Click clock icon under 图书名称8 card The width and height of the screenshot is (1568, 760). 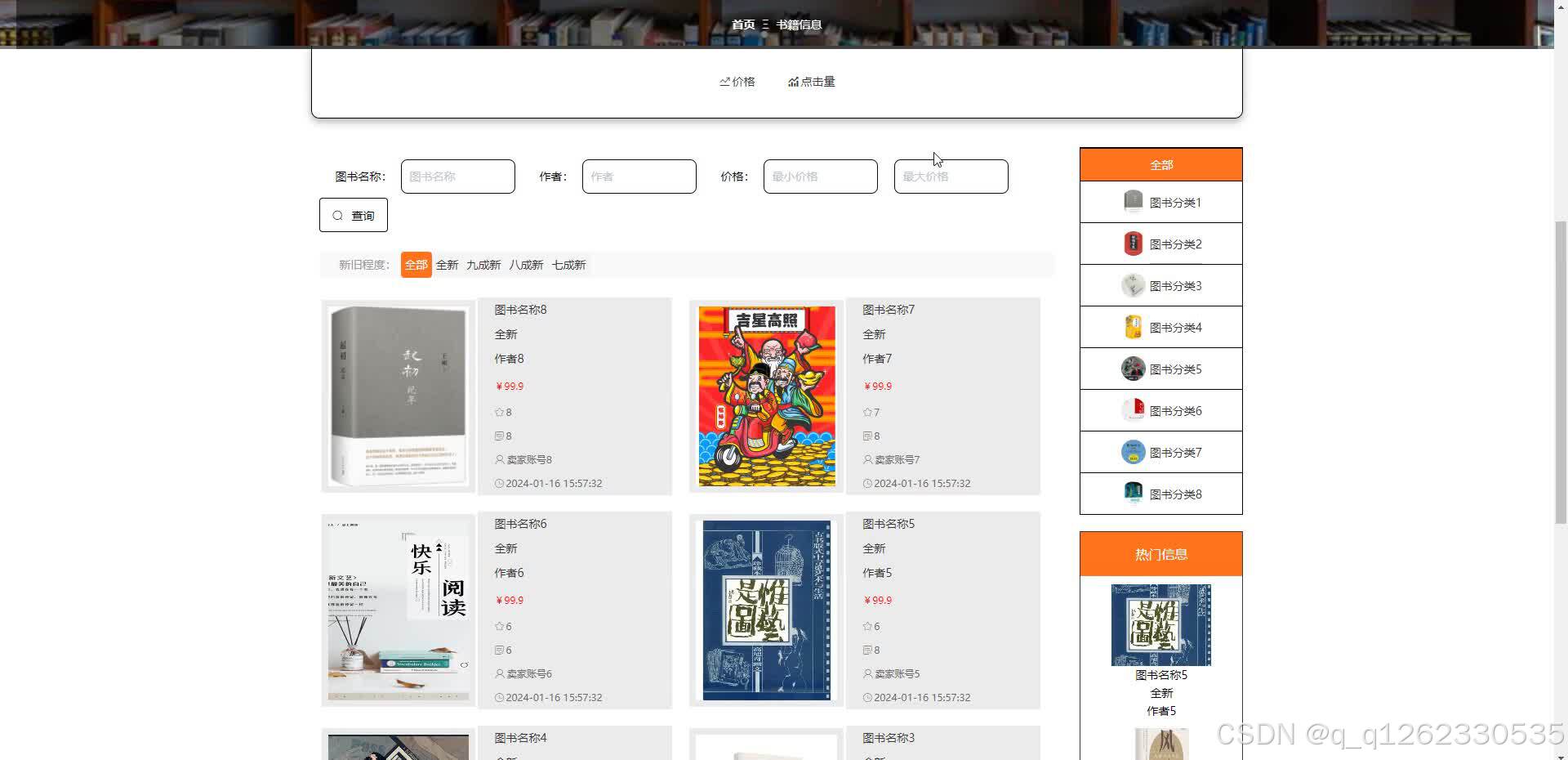(x=500, y=484)
